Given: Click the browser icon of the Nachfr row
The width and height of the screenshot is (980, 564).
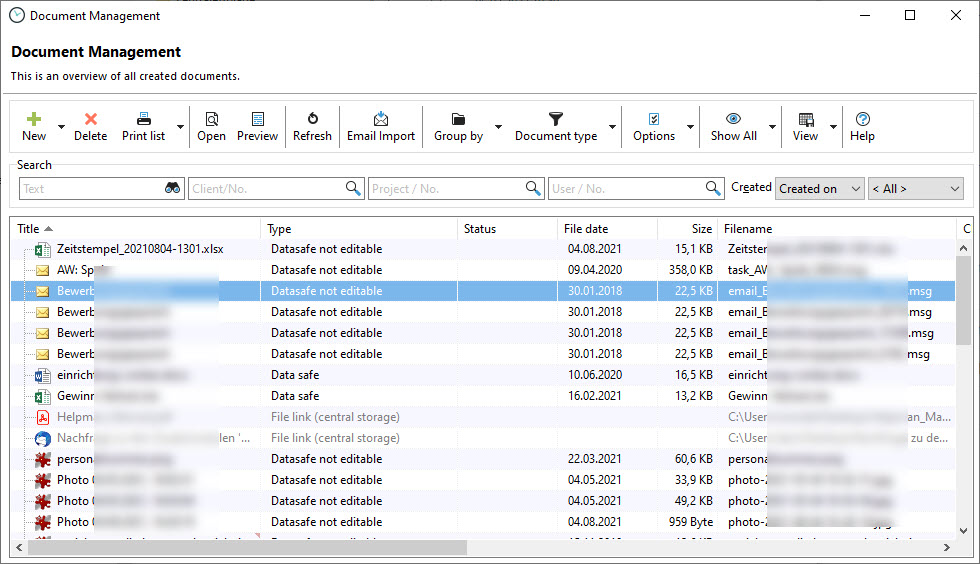Looking at the screenshot, I should point(42,438).
